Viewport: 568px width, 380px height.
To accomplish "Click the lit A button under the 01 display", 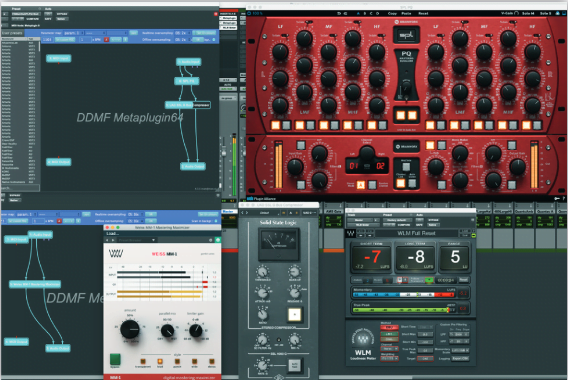I will pyautogui.click(x=361, y=185).
